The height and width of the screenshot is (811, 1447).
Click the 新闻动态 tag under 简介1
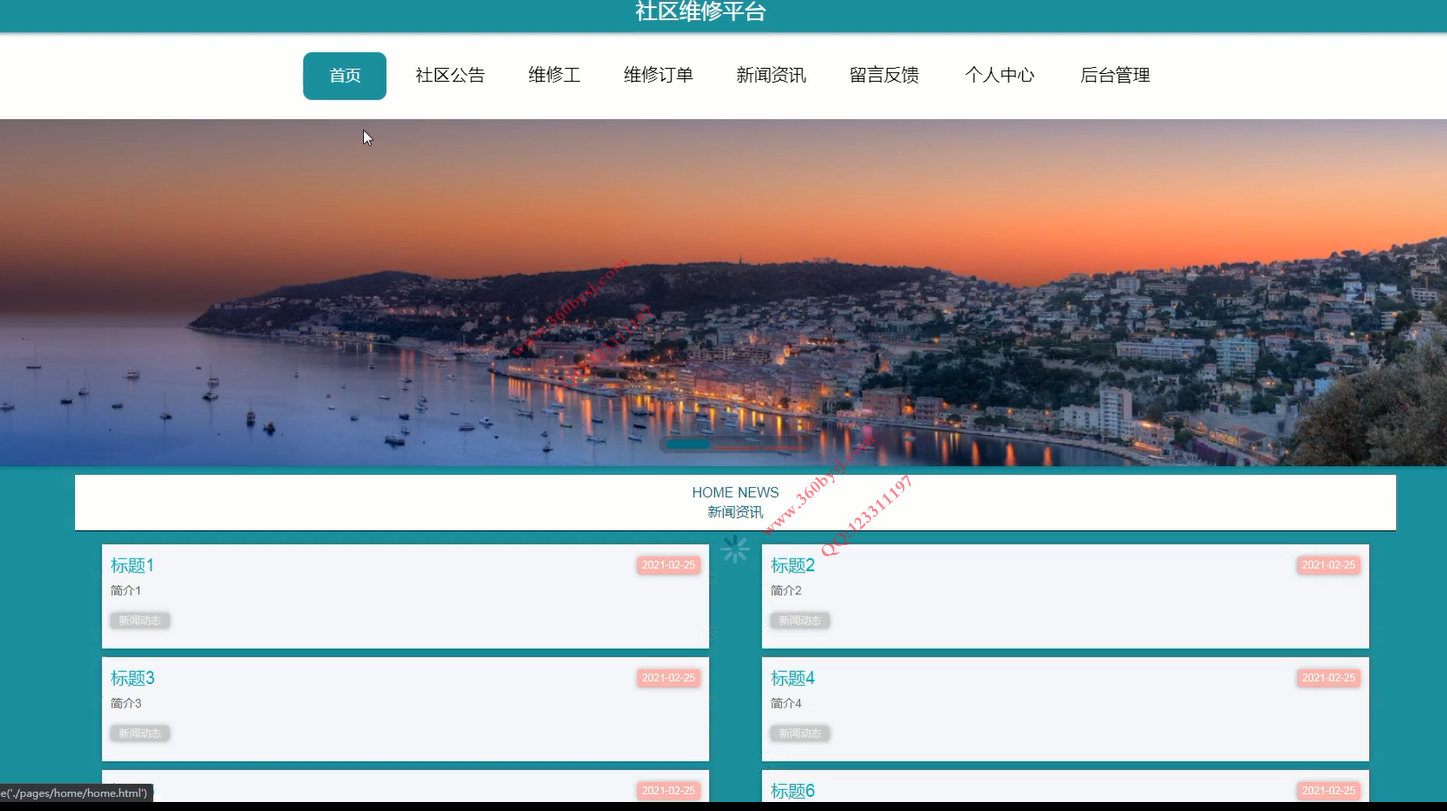(x=140, y=621)
